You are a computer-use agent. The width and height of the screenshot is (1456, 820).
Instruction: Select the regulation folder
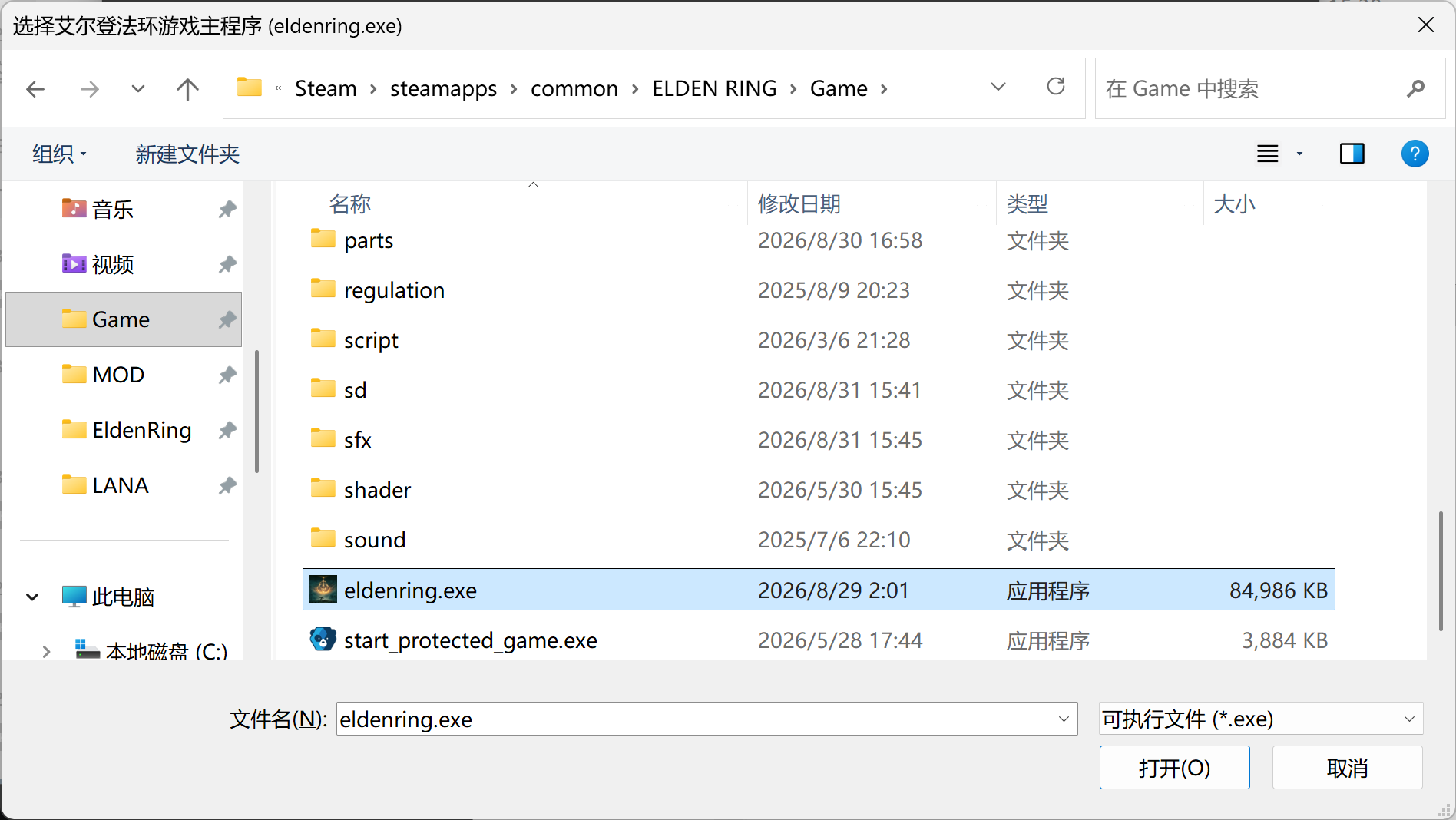tap(819, 290)
